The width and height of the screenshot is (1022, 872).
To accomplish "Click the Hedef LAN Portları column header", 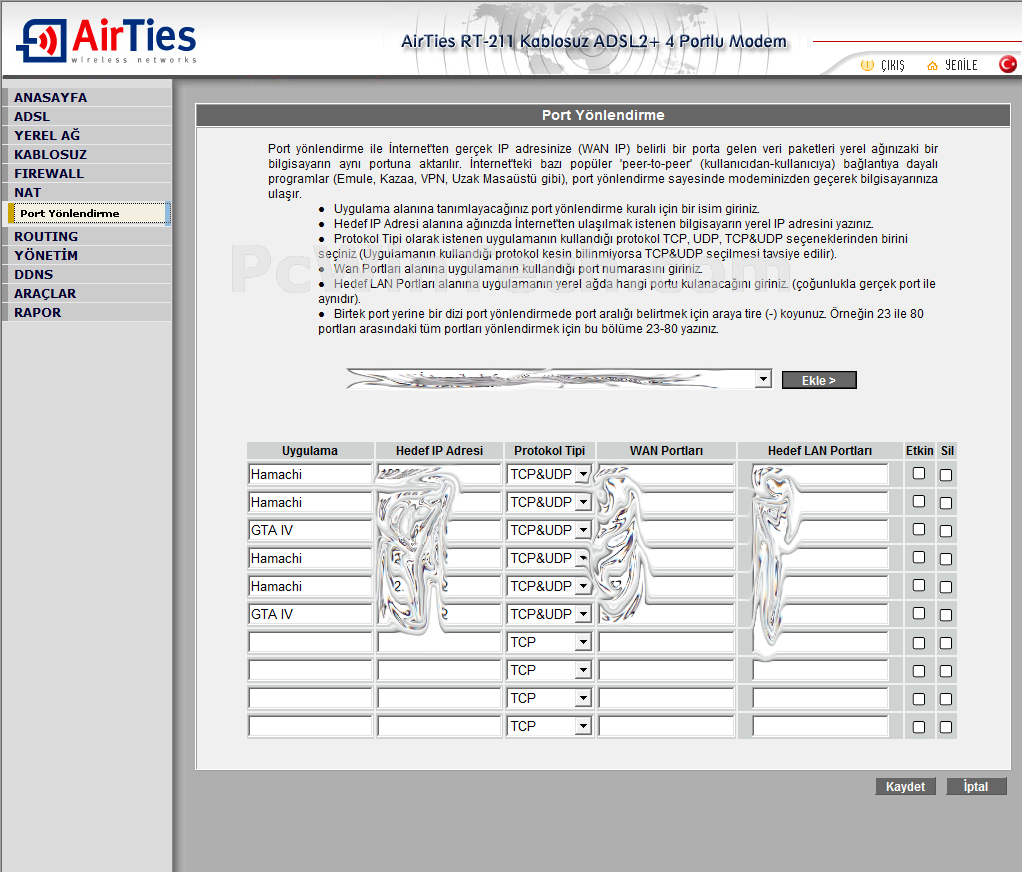I will click(819, 450).
